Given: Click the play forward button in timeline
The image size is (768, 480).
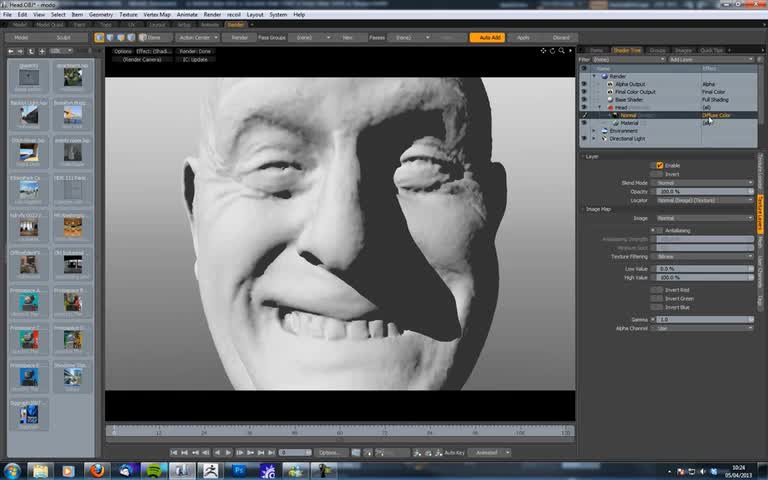Looking at the screenshot, I should click(229, 453).
